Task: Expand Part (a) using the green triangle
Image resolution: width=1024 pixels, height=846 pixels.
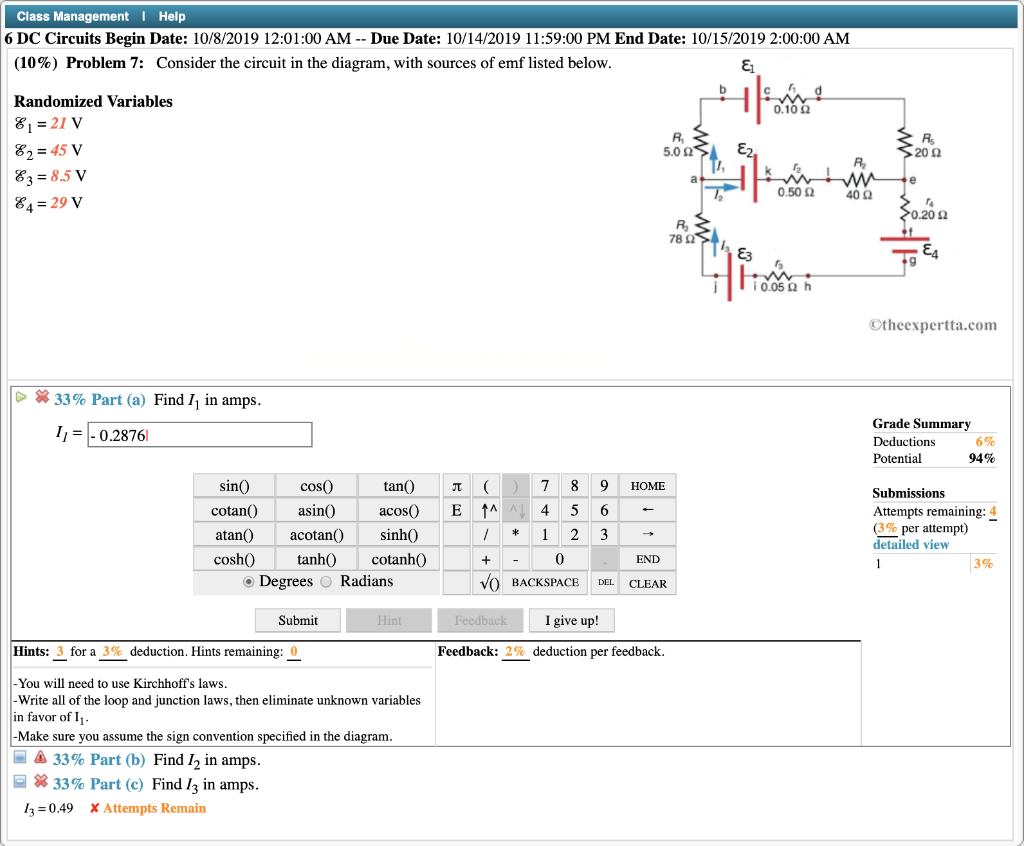Action: point(20,396)
